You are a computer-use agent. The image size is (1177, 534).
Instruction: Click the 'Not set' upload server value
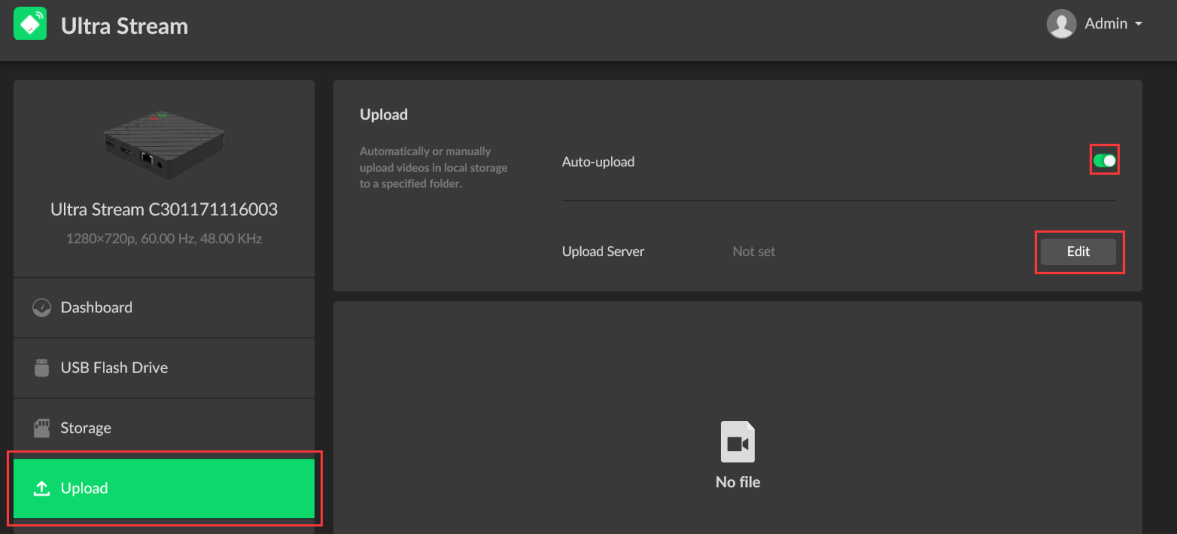(x=754, y=252)
